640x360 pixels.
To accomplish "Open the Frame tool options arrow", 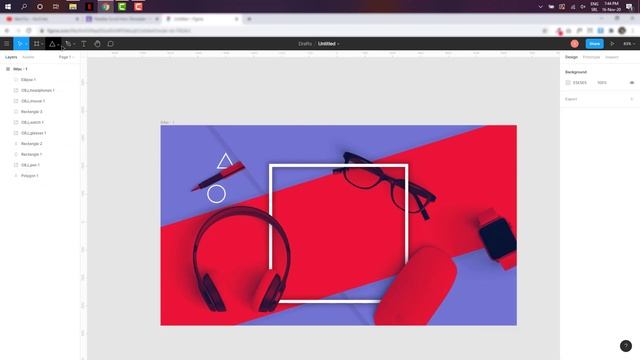I will (42, 44).
